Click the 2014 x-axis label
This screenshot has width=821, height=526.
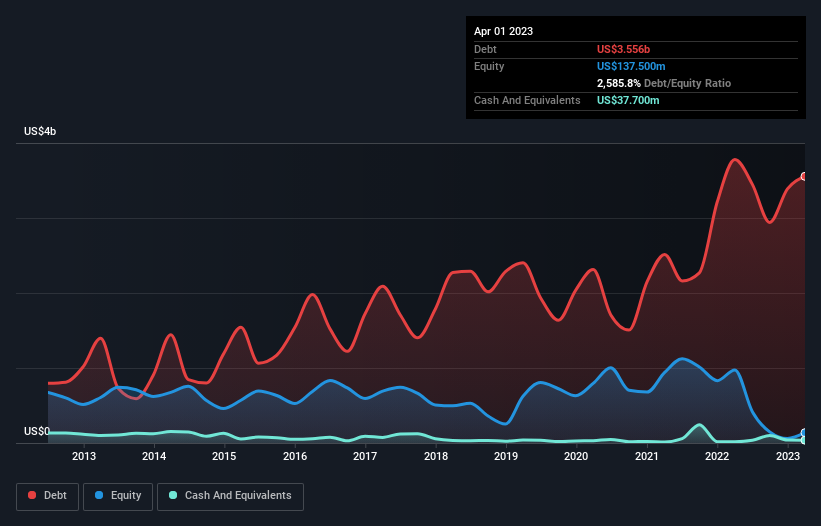154,456
